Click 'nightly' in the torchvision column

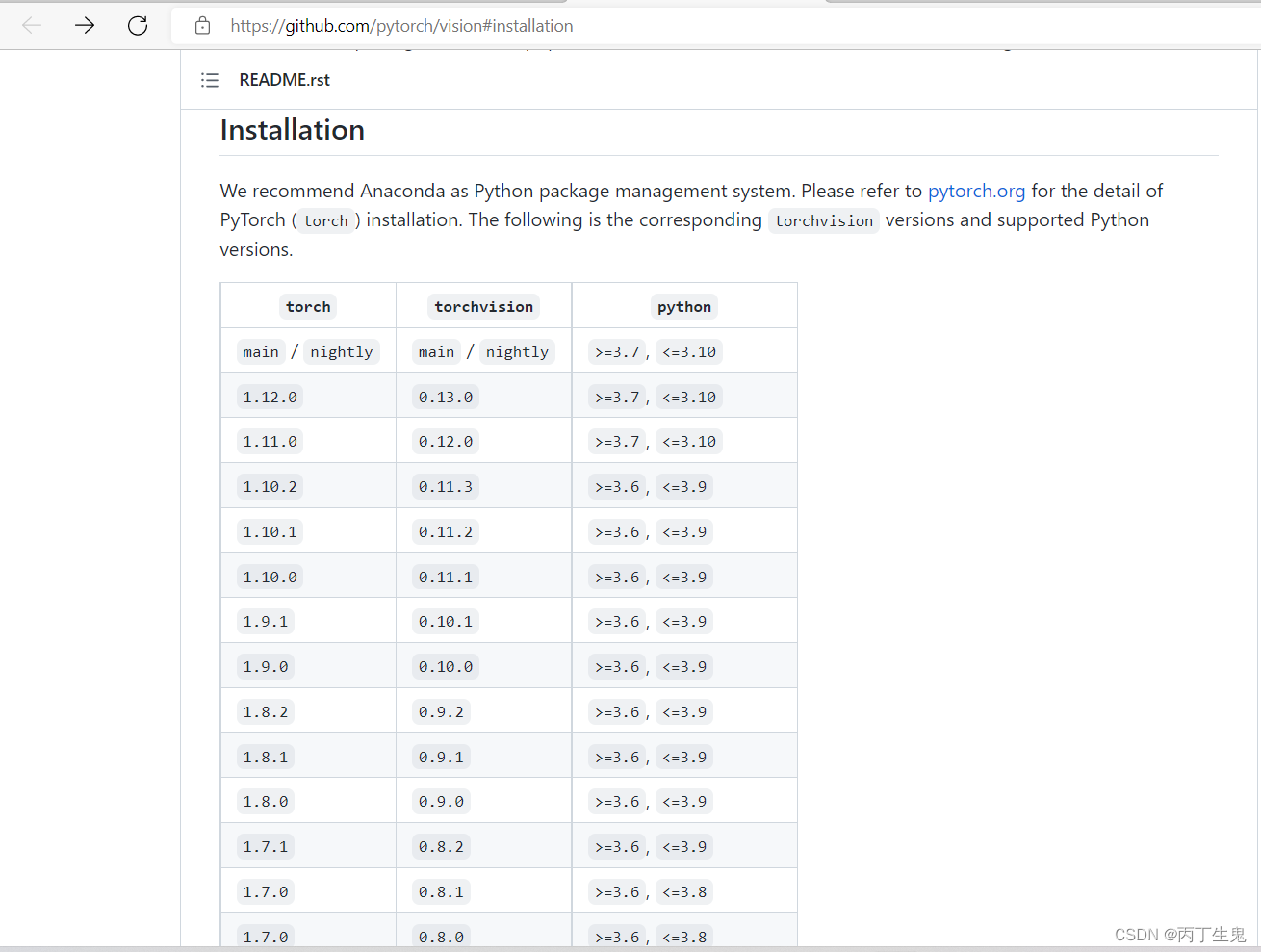(x=517, y=352)
